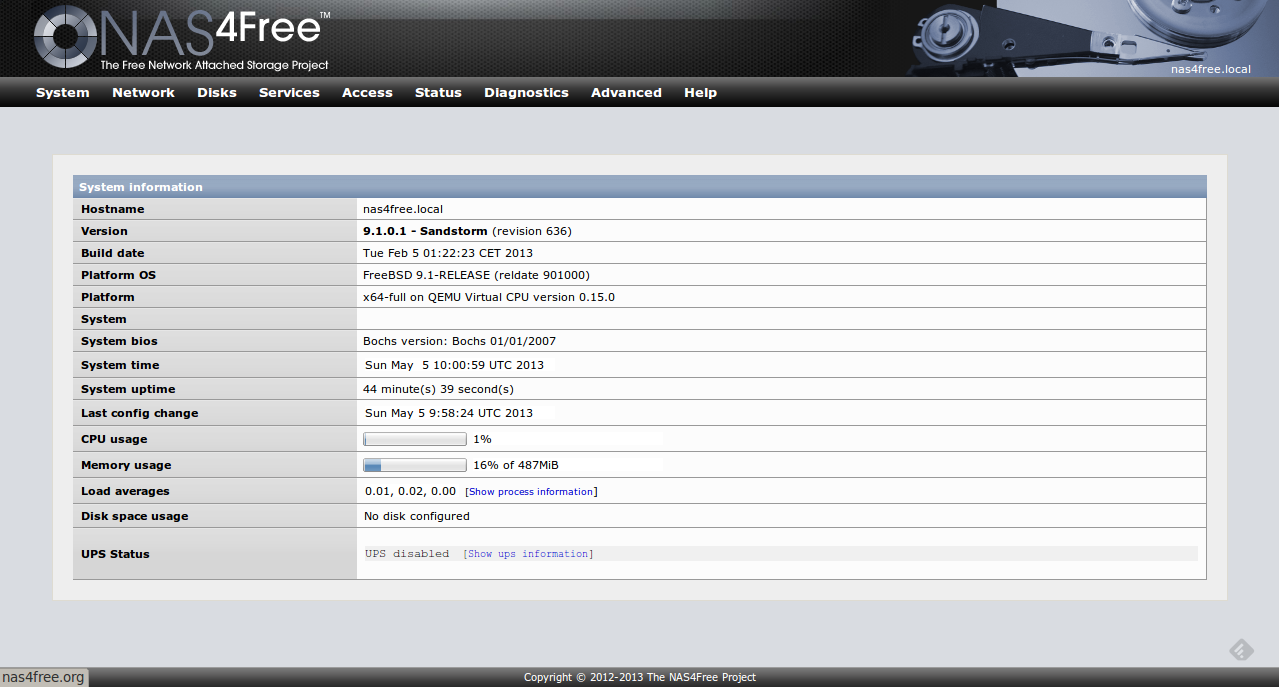Click the nas4free.local label in the banner
1279x687 pixels.
click(1209, 69)
